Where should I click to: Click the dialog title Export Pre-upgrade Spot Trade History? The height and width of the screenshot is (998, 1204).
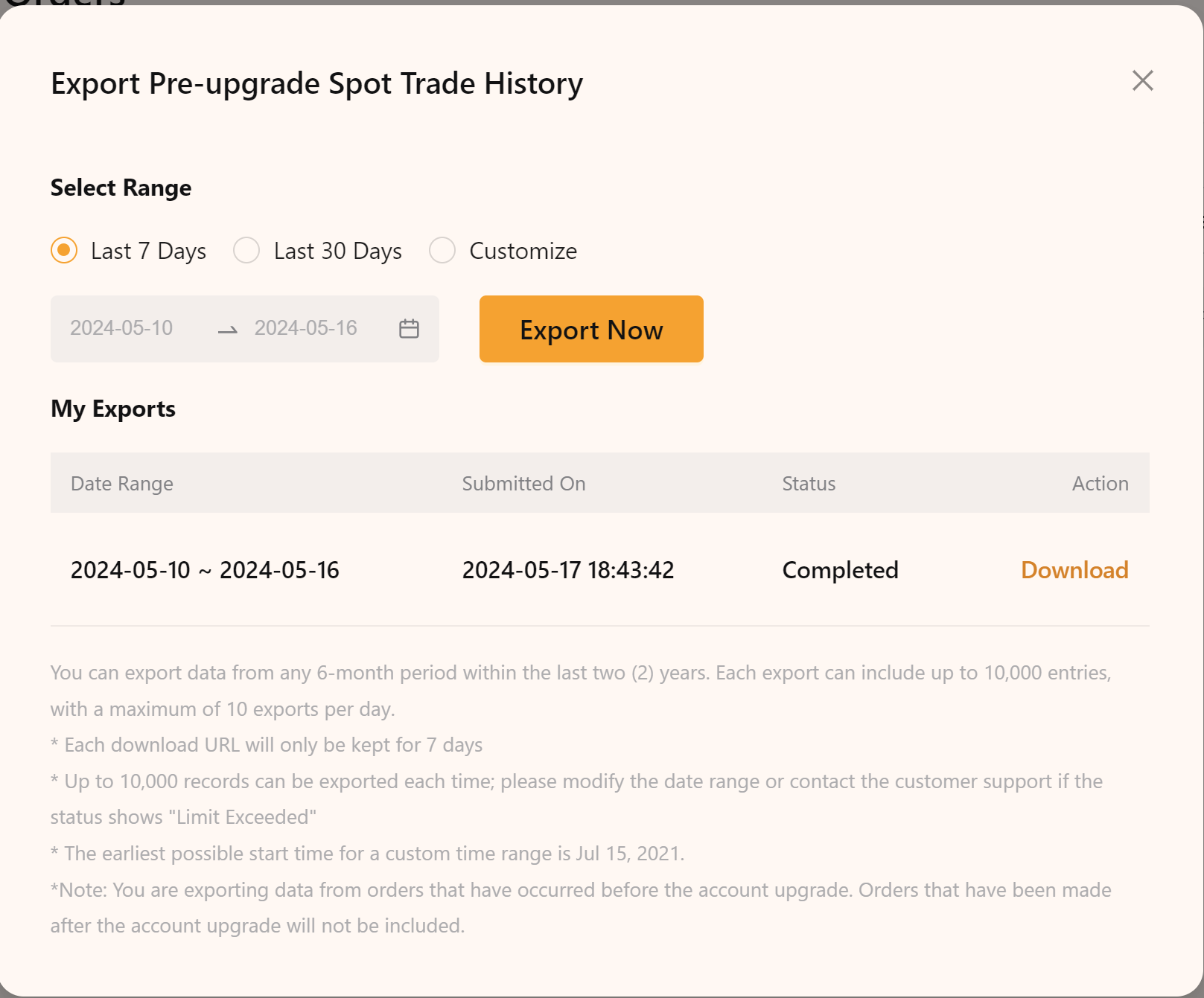pyautogui.click(x=316, y=83)
